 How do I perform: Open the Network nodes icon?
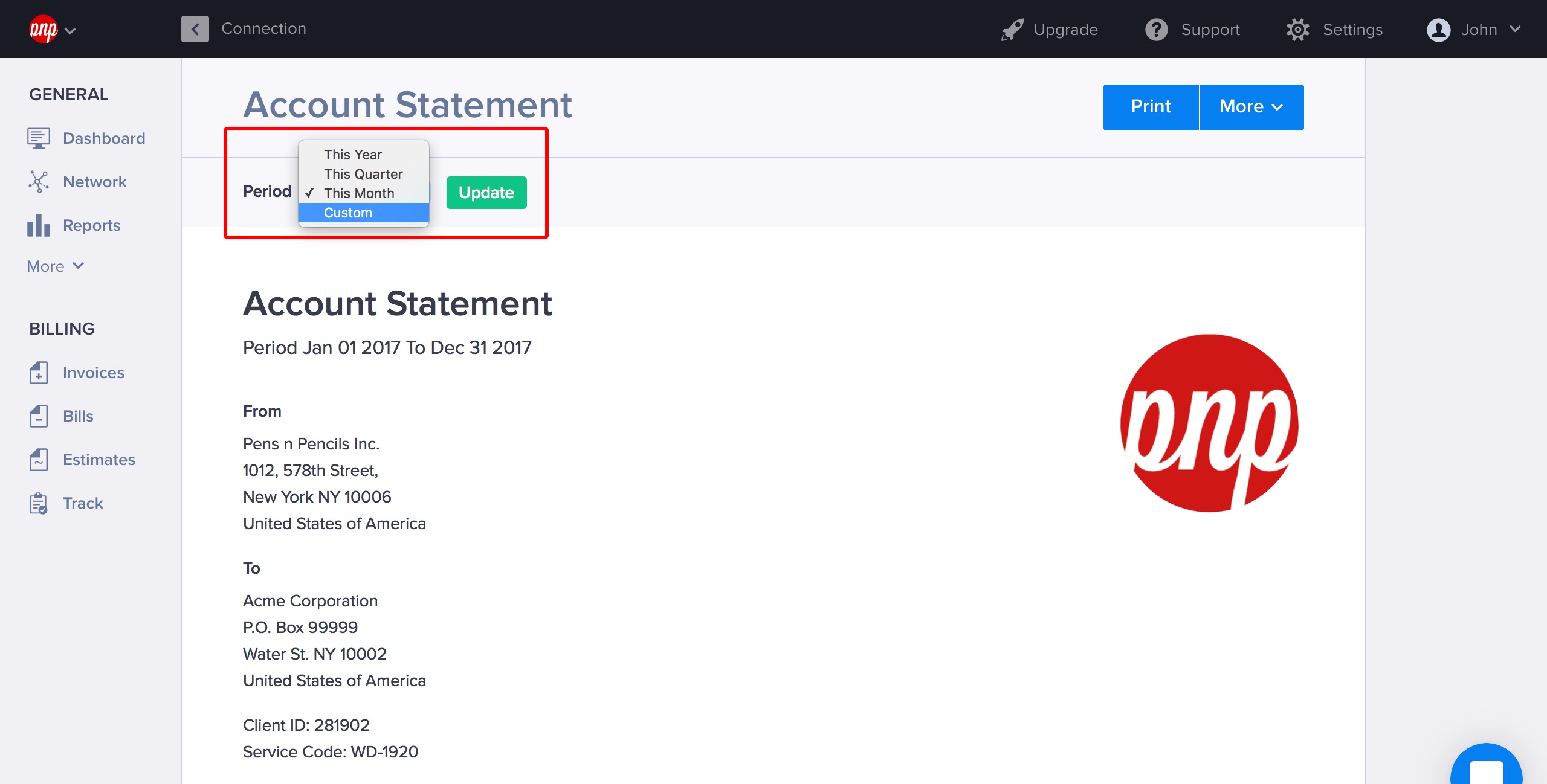tap(39, 182)
